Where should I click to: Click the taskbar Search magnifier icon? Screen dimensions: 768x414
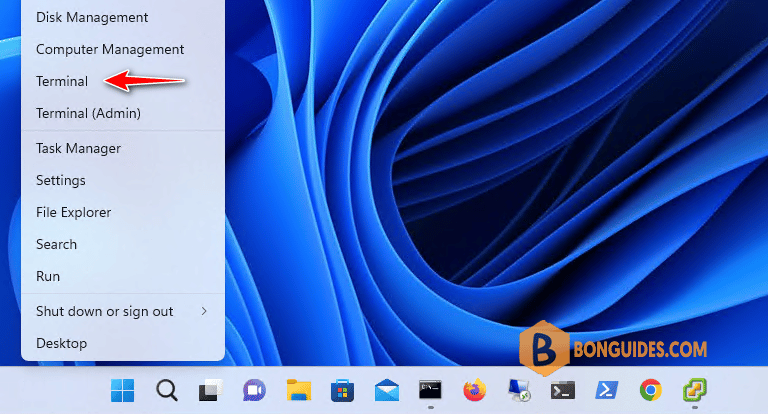(x=167, y=390)
